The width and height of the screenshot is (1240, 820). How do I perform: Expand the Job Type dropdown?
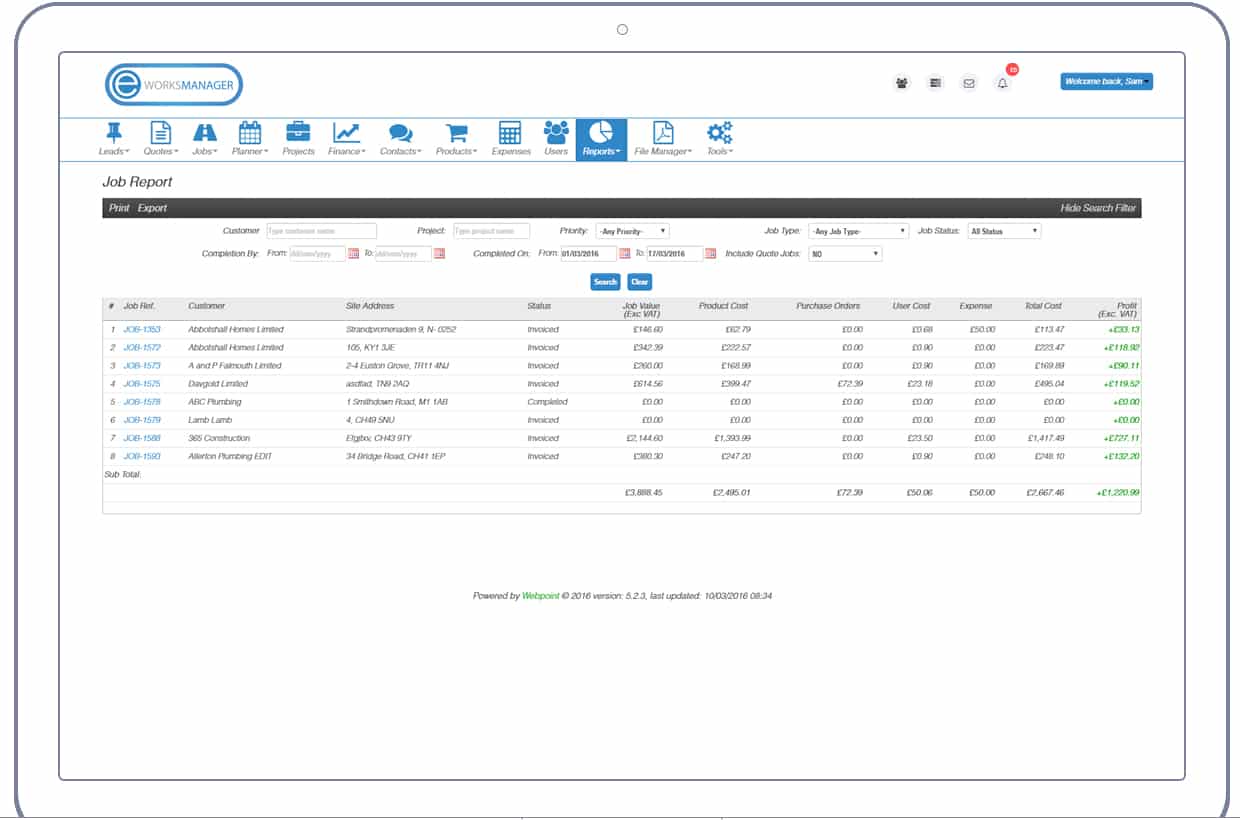(x=858, y=231)
